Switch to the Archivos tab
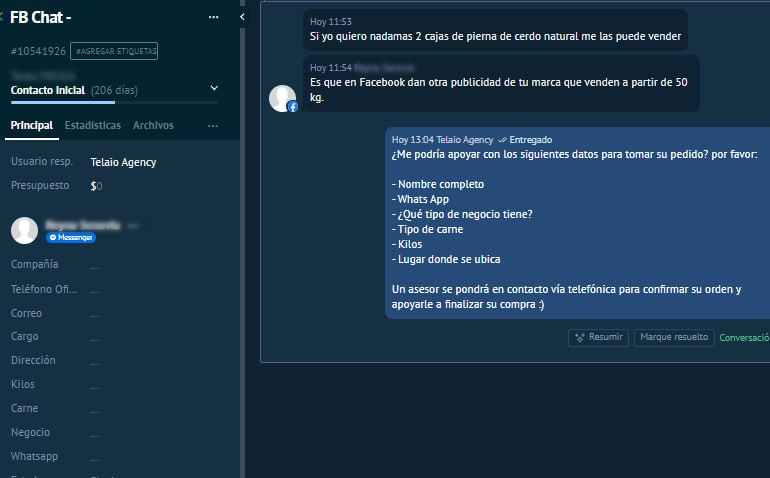Image resolution: width=770 pixels, height=478 pixels. click(153, 126)
